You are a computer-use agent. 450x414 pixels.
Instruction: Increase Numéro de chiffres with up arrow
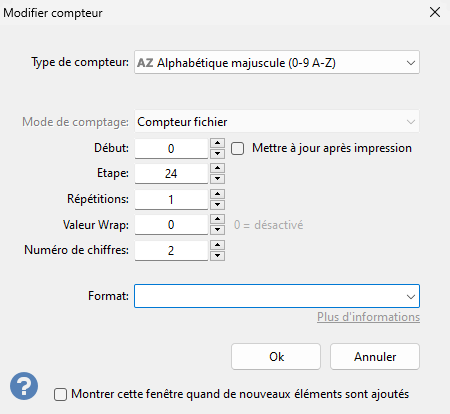point(218,245)
